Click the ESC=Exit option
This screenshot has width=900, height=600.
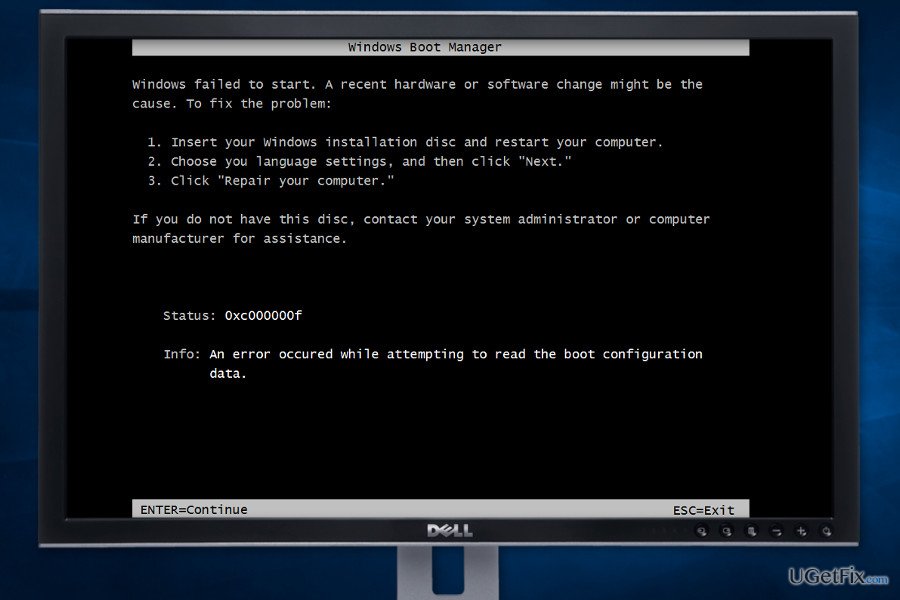(703, 510)
